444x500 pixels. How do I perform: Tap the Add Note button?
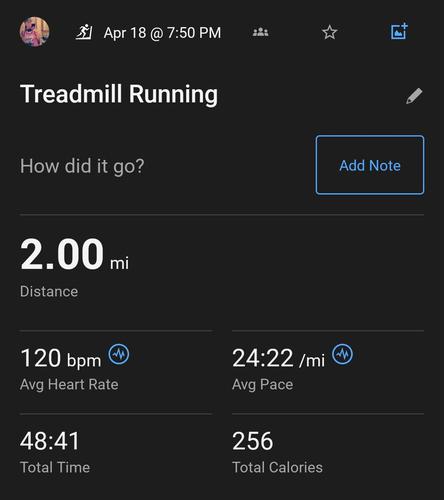coord(370,165)
